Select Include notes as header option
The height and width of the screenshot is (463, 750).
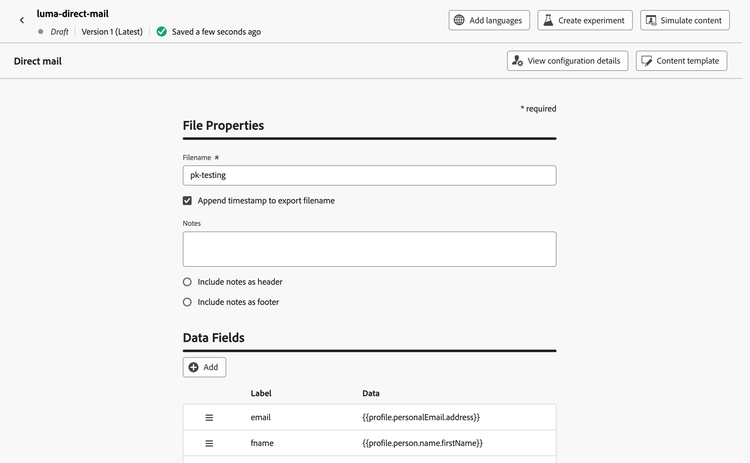(x=187, y=282)
